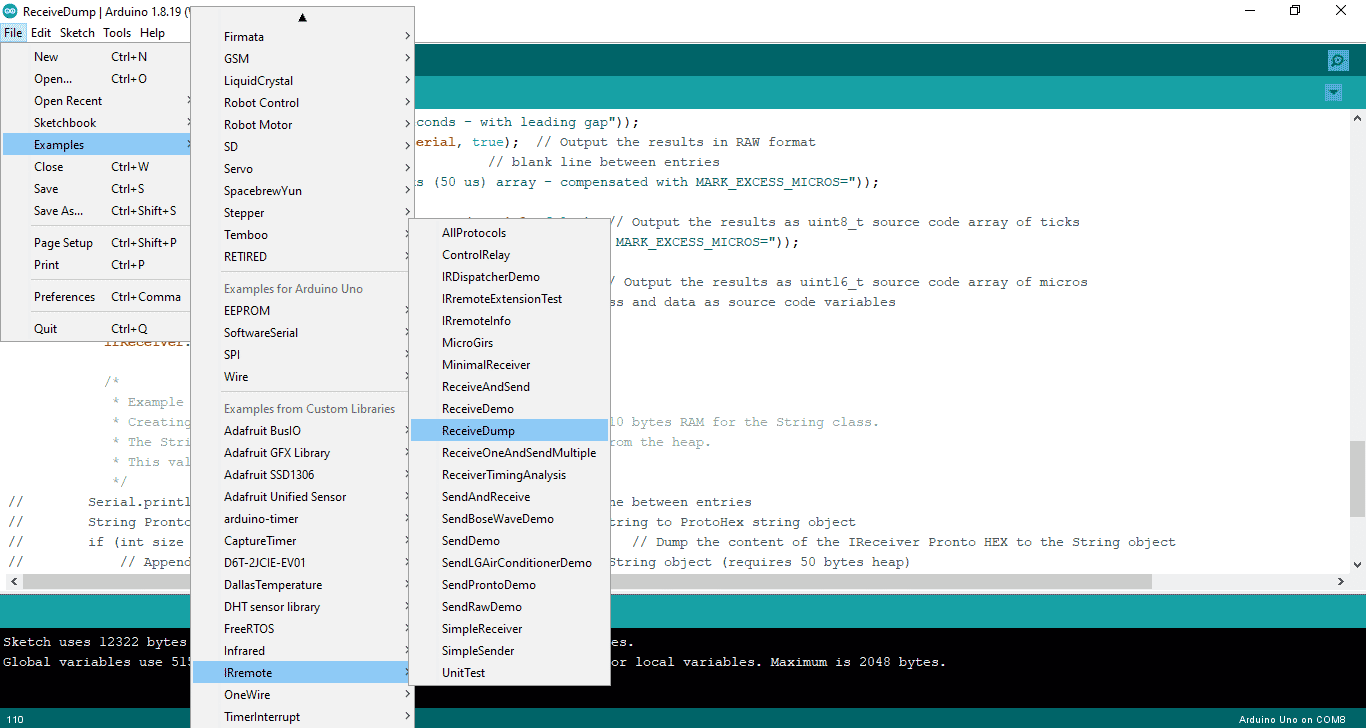Open the IRDispatcherDemo example
This screenshot has height=728, width=1366.
click(510, 277)
